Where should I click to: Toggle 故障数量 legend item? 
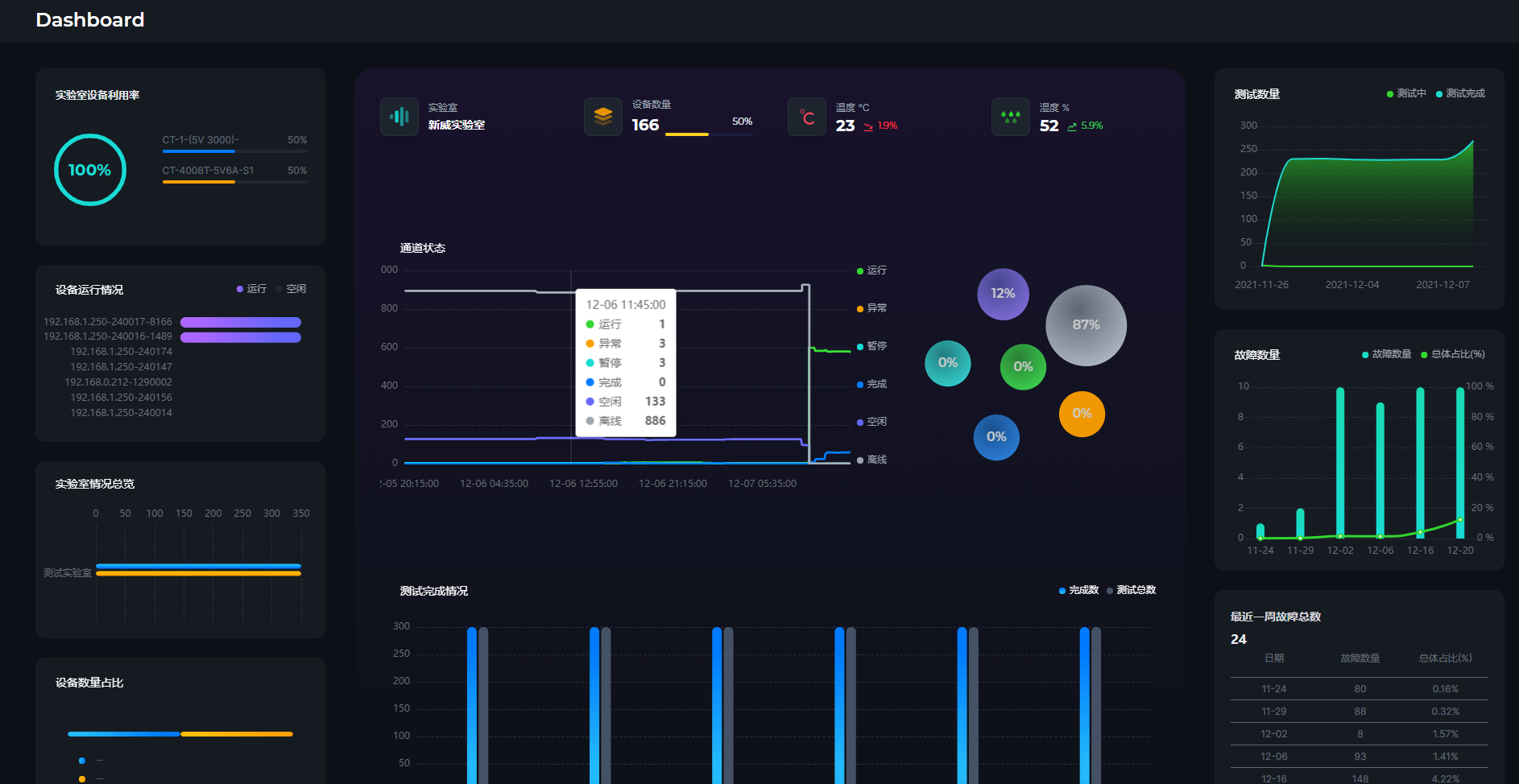[1386, 354]
